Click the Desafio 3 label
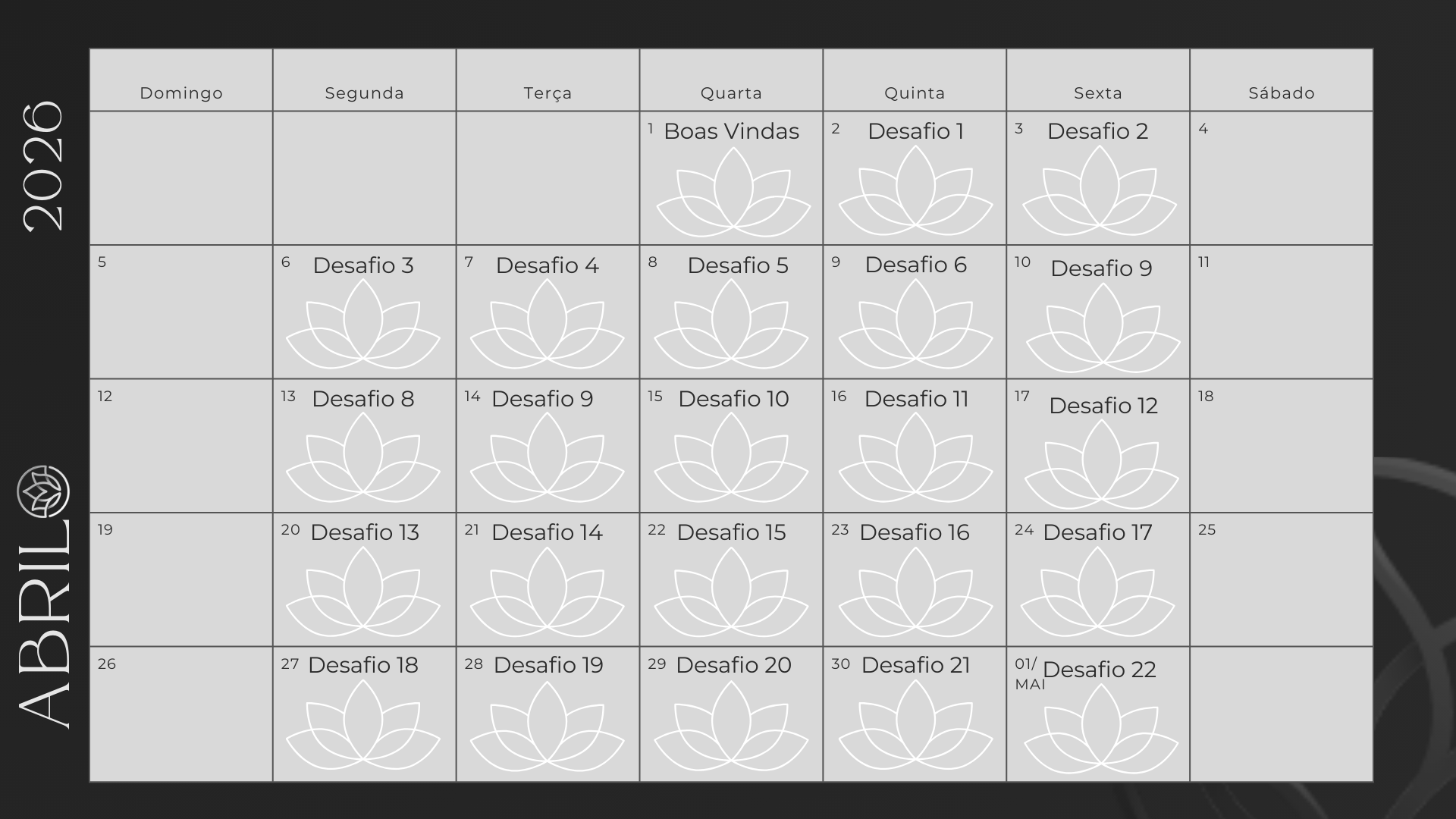Screen dimensions: 1456x819 pyautogui.click(x=363, y=265)
